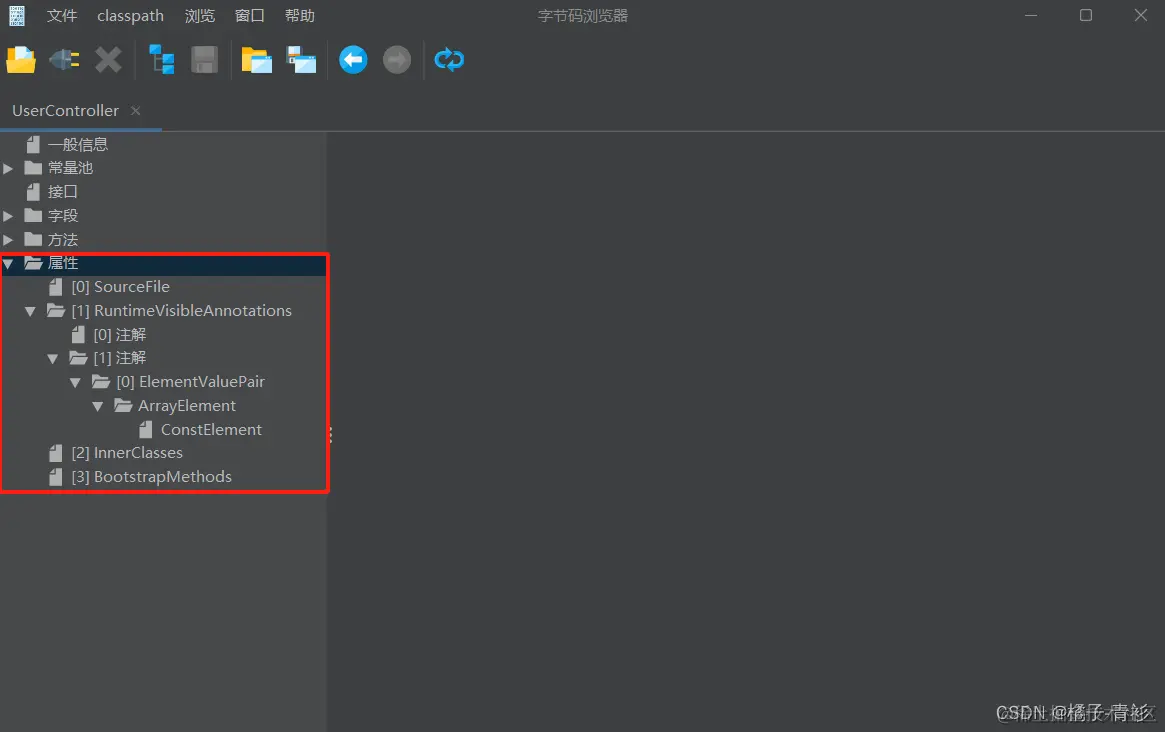Select [1] RuntimeVisibleAnnotations attribute
This screenshot has height=732, width=1165.
[x=181, y=311]
